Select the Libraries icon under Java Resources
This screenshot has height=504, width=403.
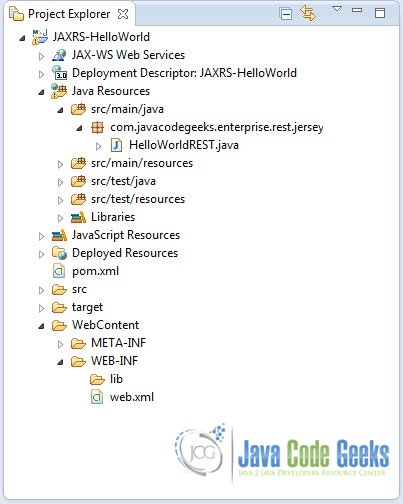(x=78, y=217)
